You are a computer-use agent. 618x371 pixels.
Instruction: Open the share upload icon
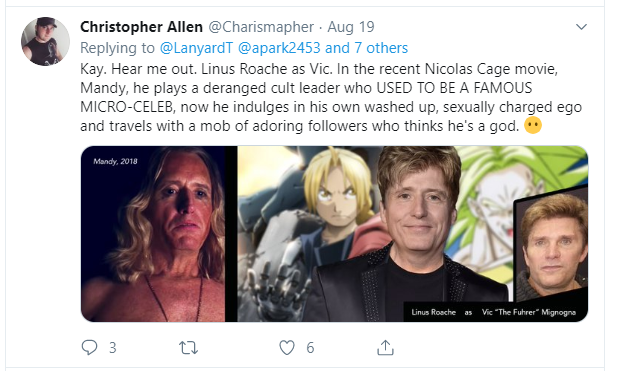[385, 347]
